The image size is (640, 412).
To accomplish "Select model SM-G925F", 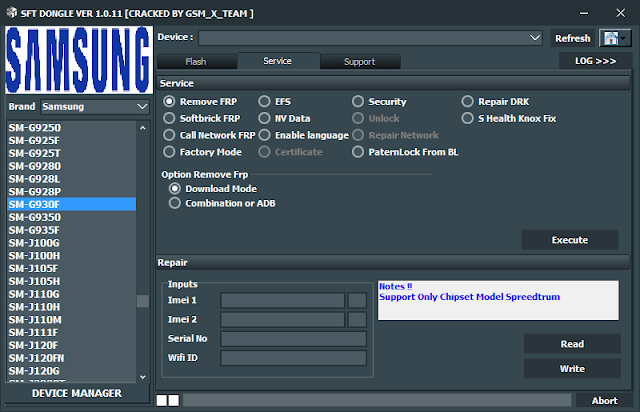I will click(x=71, y=140).
